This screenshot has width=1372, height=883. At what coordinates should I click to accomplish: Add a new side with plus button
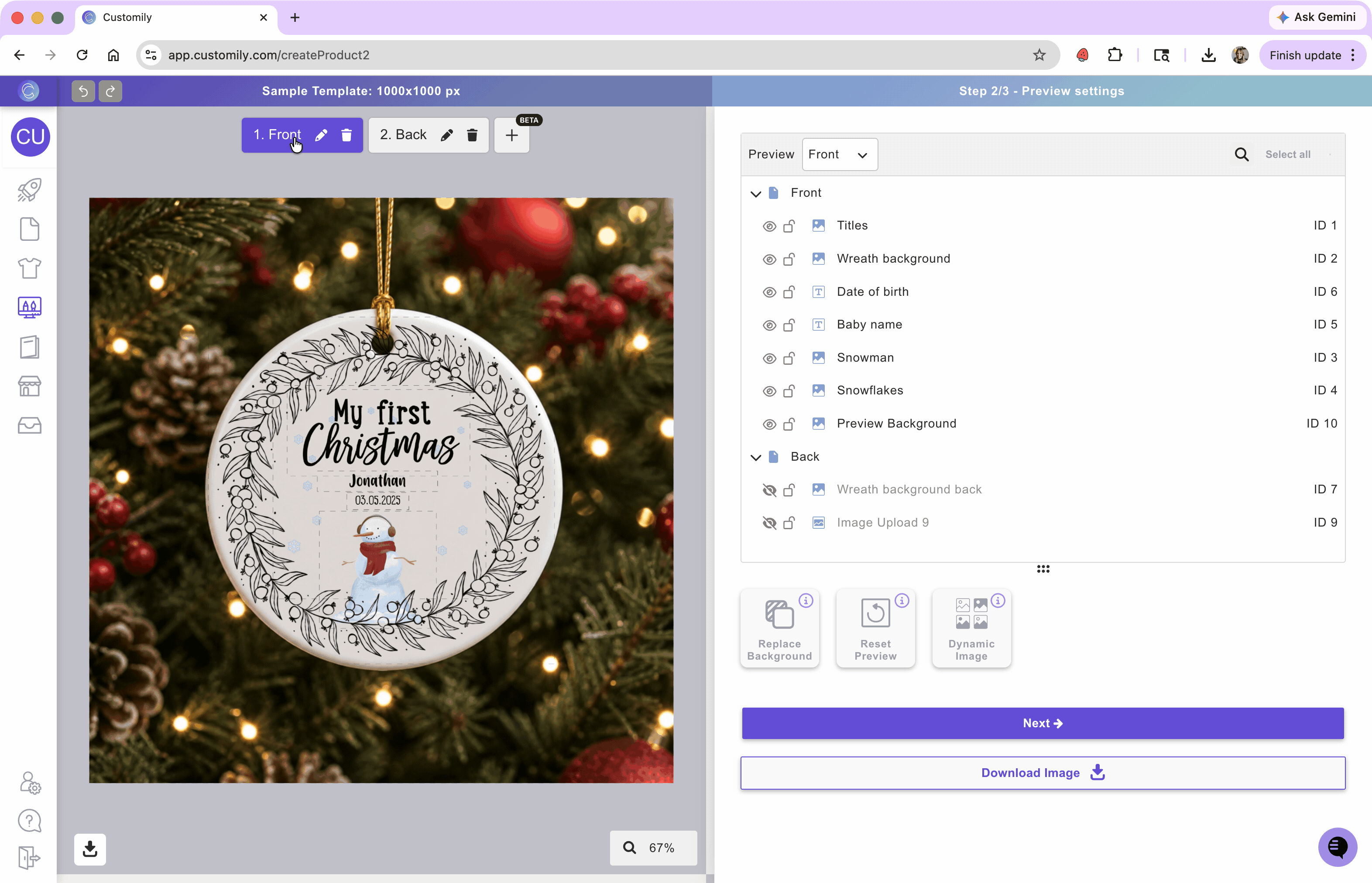(x=511, y=135)
